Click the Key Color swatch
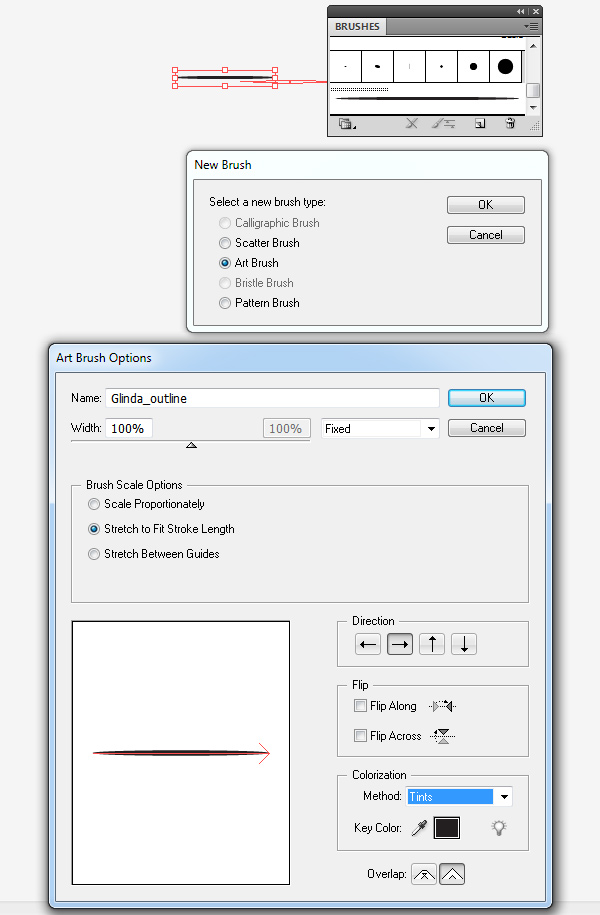This screenshot has width=600, height=915. [x=446, y=827]
